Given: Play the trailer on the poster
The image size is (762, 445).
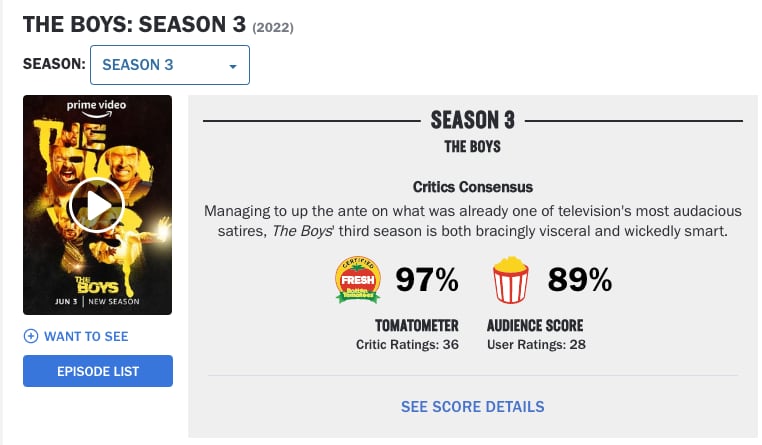Looking at the screenshot, I should (97, 205).
